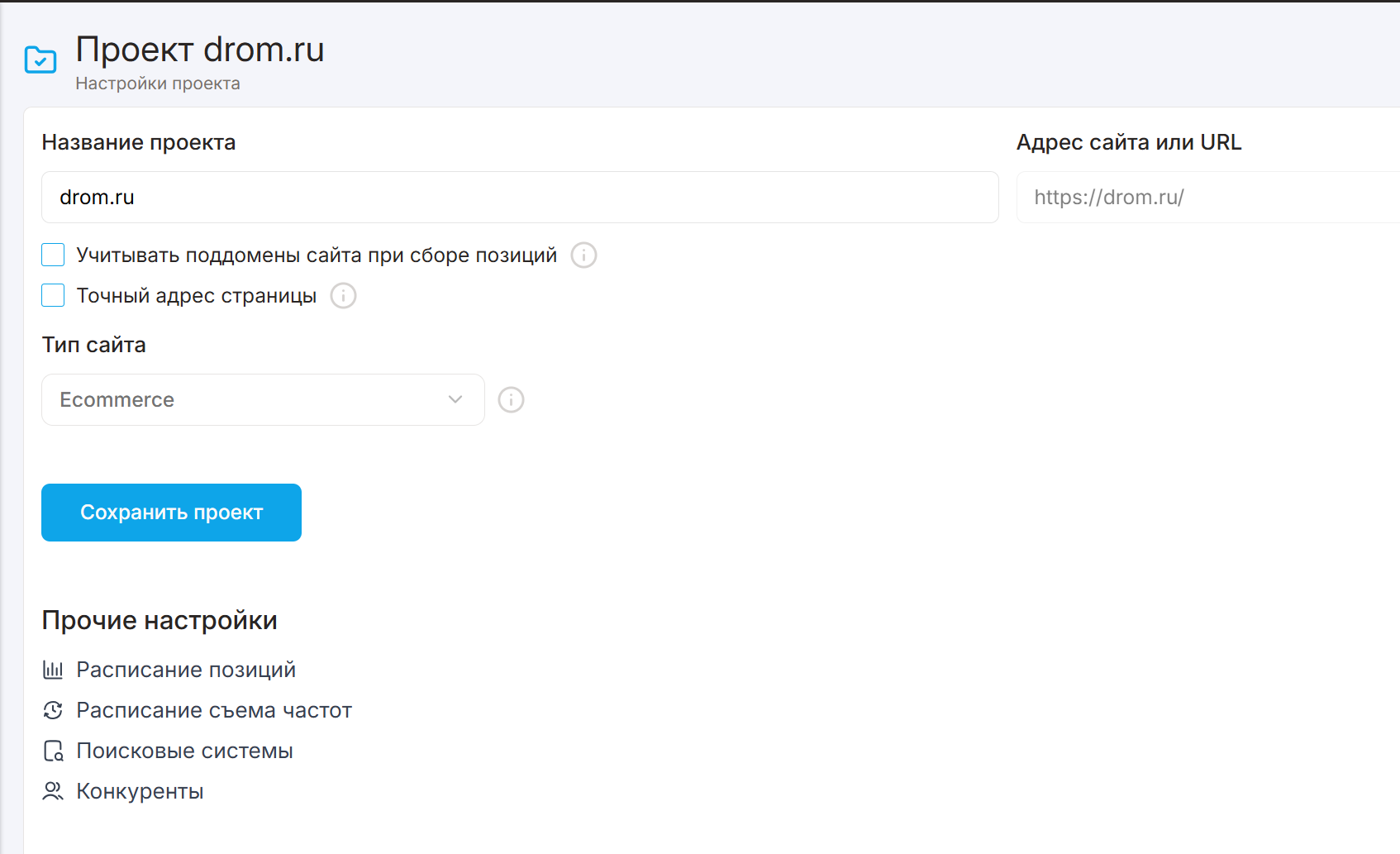Navigate to Поисковые системы link
The width and height of the screenshot is (1400, 854).
click(184, 751)
